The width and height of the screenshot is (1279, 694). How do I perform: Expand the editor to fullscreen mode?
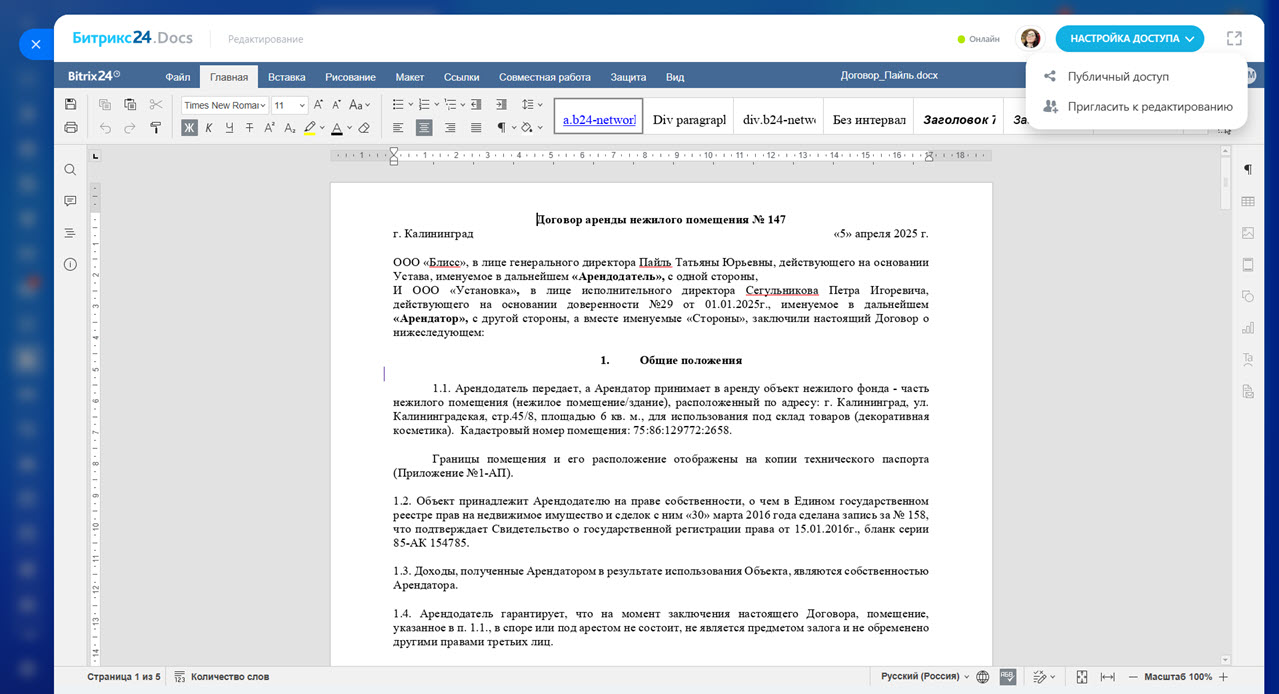pos(1234,39)
